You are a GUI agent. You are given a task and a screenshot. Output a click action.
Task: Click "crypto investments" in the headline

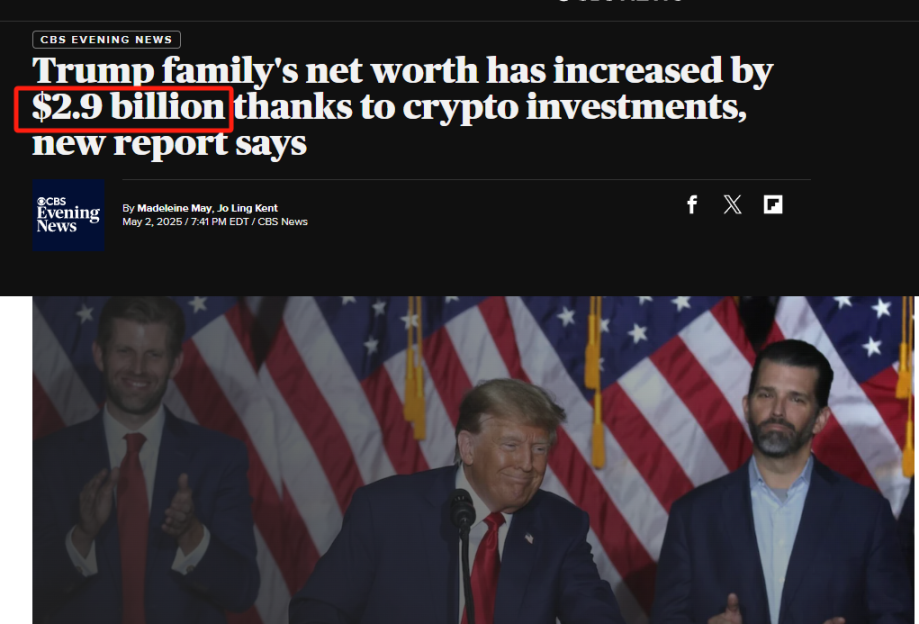pos(574,107)
